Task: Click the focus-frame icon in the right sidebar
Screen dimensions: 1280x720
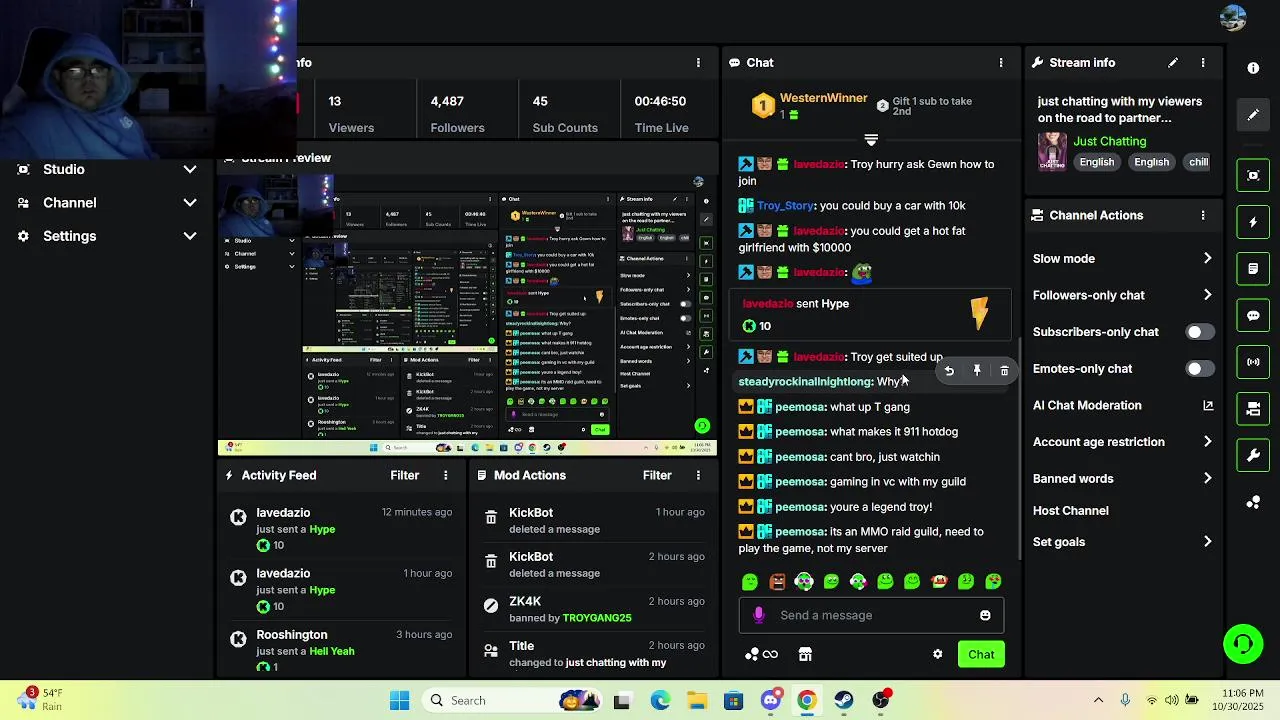Action: (1253, 175)
